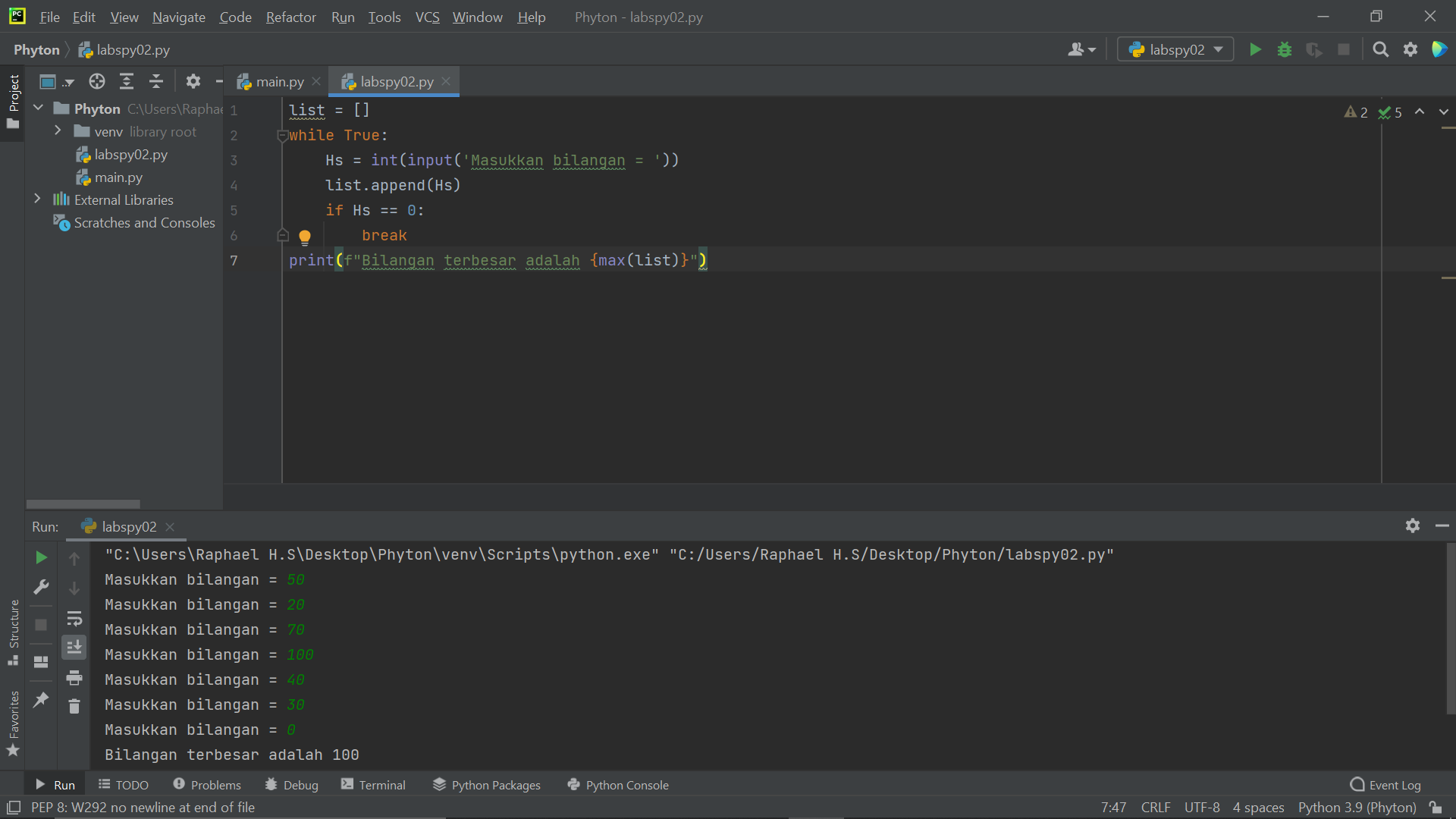Open the VCS menu
This screenshot has width=1456, height=819.
coord(427,17)
